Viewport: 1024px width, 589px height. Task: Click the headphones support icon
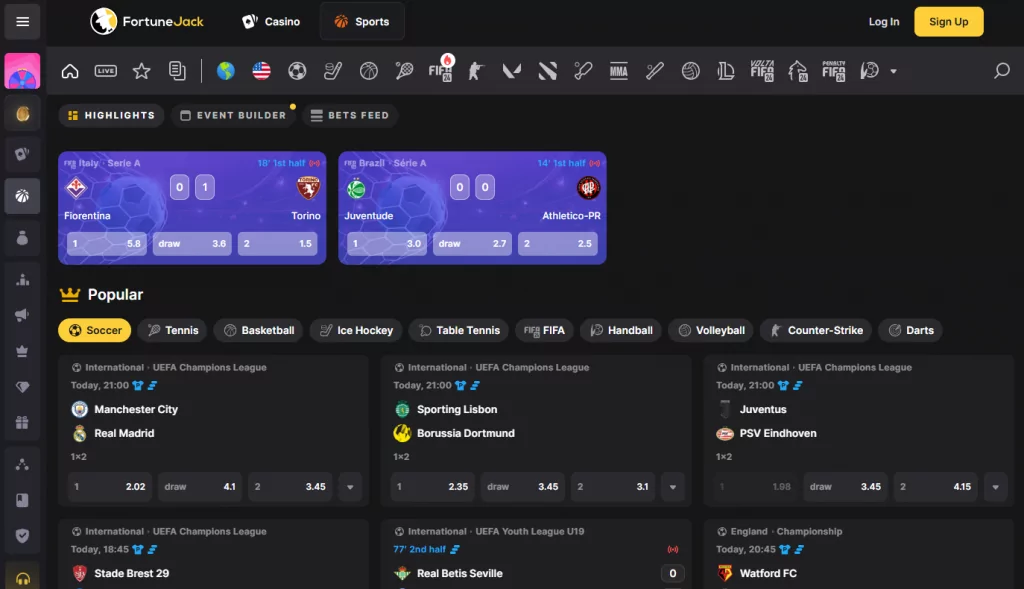22,578
